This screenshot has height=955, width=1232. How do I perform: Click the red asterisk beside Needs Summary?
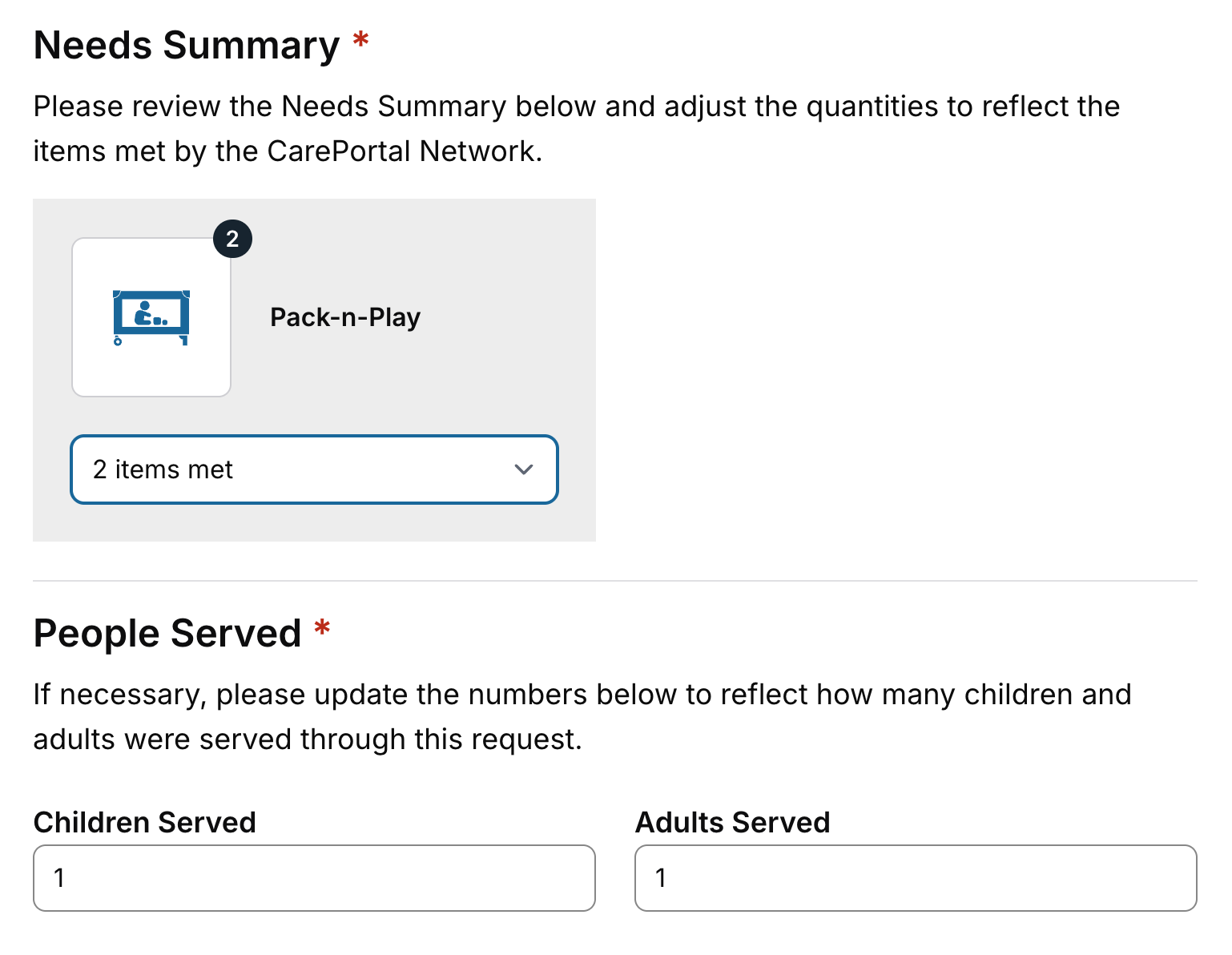361,39
